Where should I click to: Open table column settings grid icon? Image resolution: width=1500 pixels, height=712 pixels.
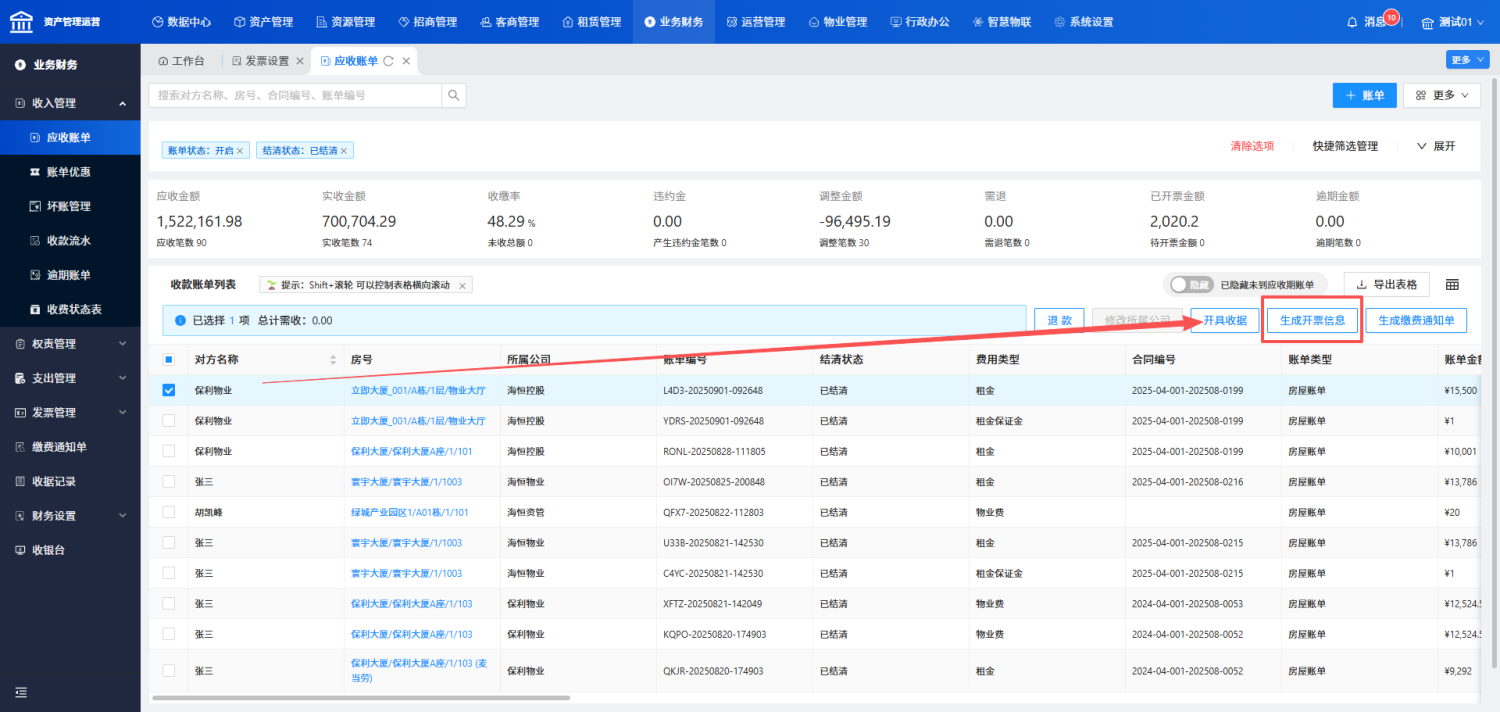click(1452, 285)
